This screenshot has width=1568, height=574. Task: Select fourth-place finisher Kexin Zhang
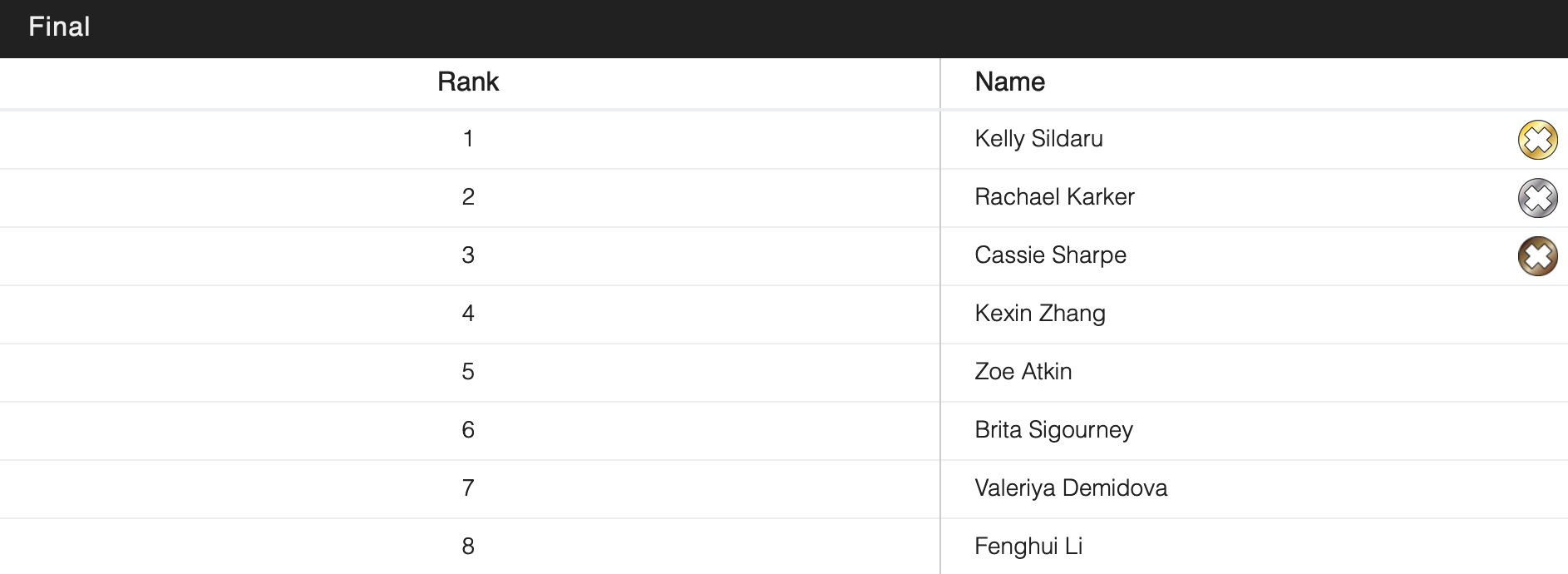[1039, 314]
